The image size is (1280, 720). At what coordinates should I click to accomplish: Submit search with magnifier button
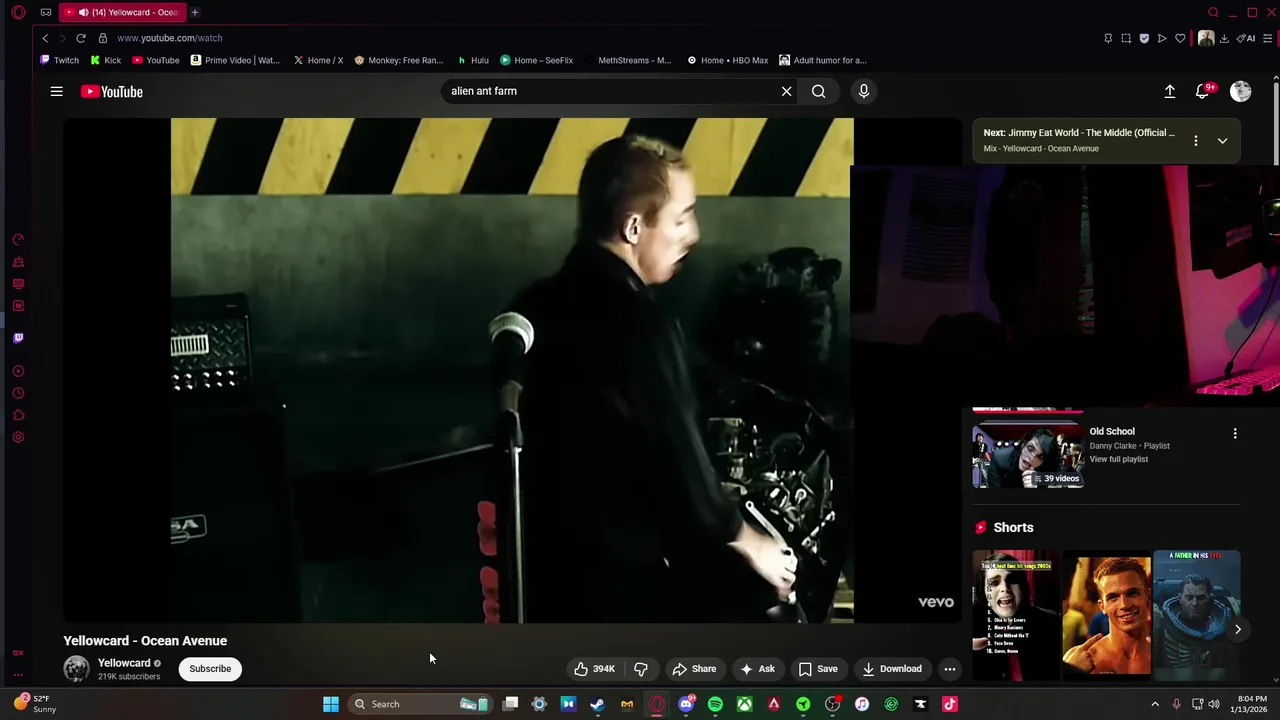[819, 91]
